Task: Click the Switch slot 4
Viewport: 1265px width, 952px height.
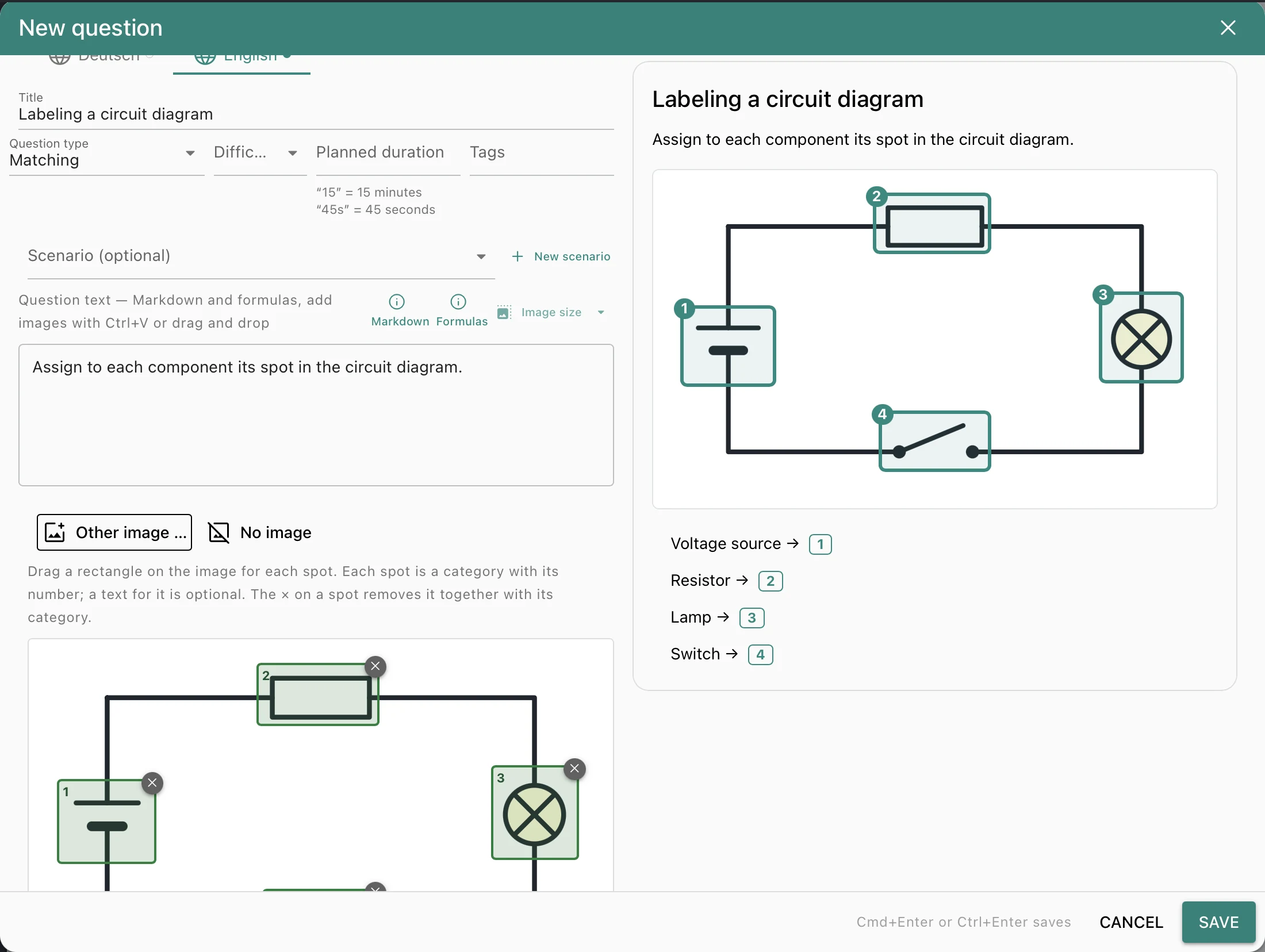Action: pos(760,654)
